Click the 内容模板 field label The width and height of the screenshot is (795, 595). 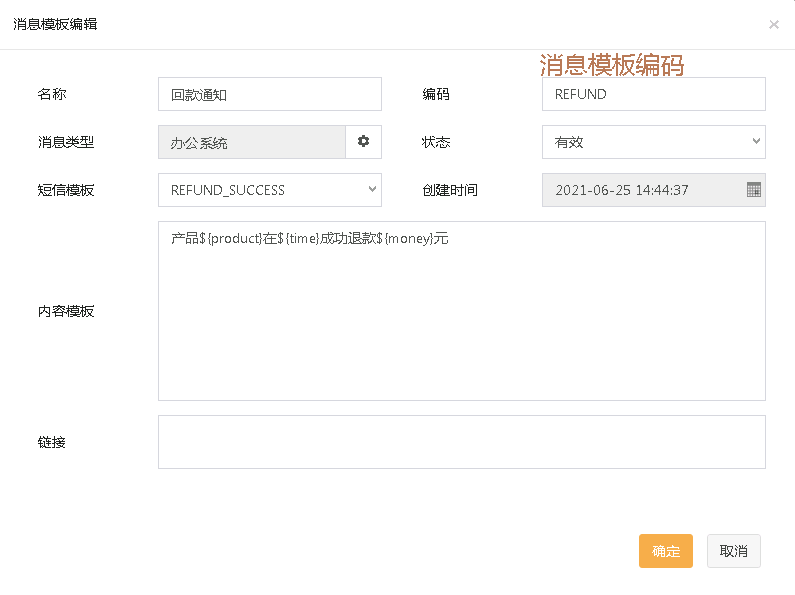click(x=66, y=311)
